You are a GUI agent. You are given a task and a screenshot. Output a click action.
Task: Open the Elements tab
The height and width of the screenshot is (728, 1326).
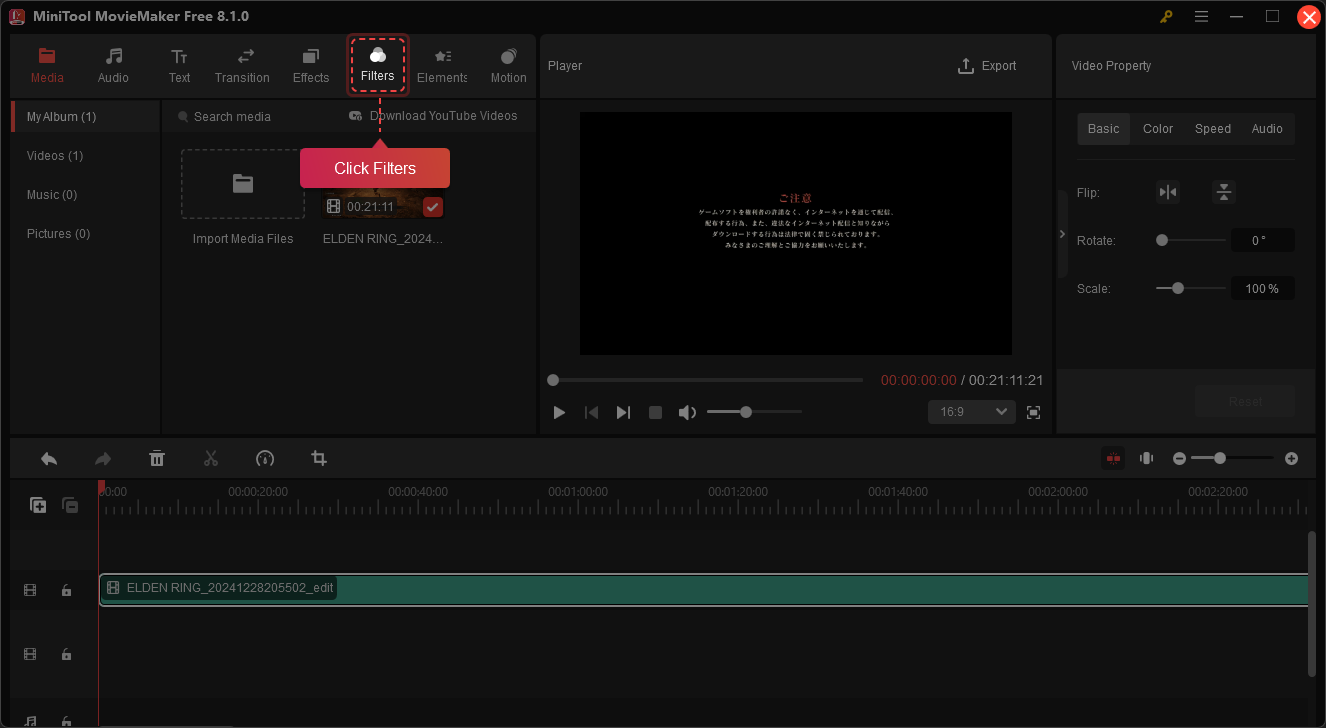(442, 66)
